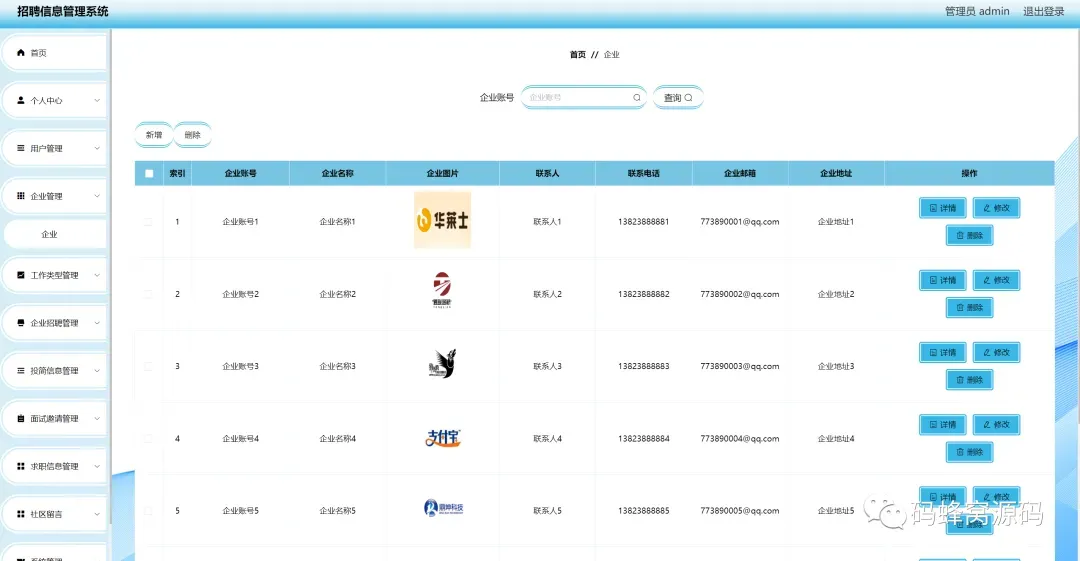1080x561 pixels.
Task: Click the icon beside 社区留言
Action: pyautogui.click(x=21, y=513)
